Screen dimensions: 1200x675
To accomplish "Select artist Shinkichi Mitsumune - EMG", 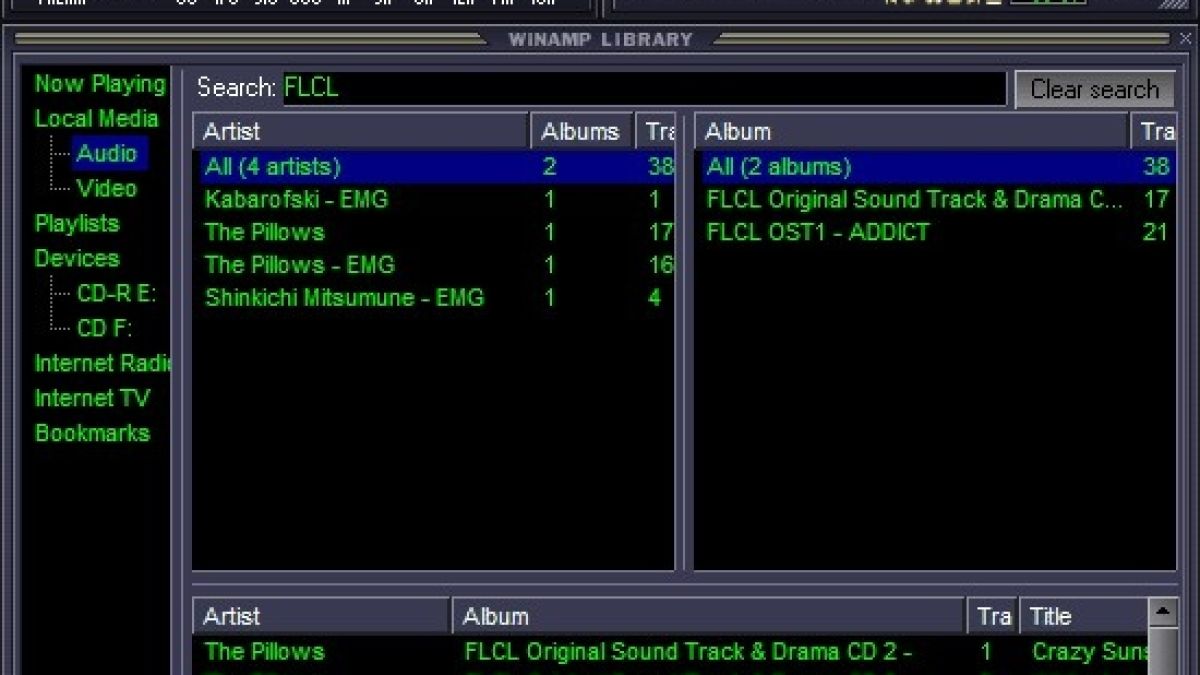I will point(434,297).
